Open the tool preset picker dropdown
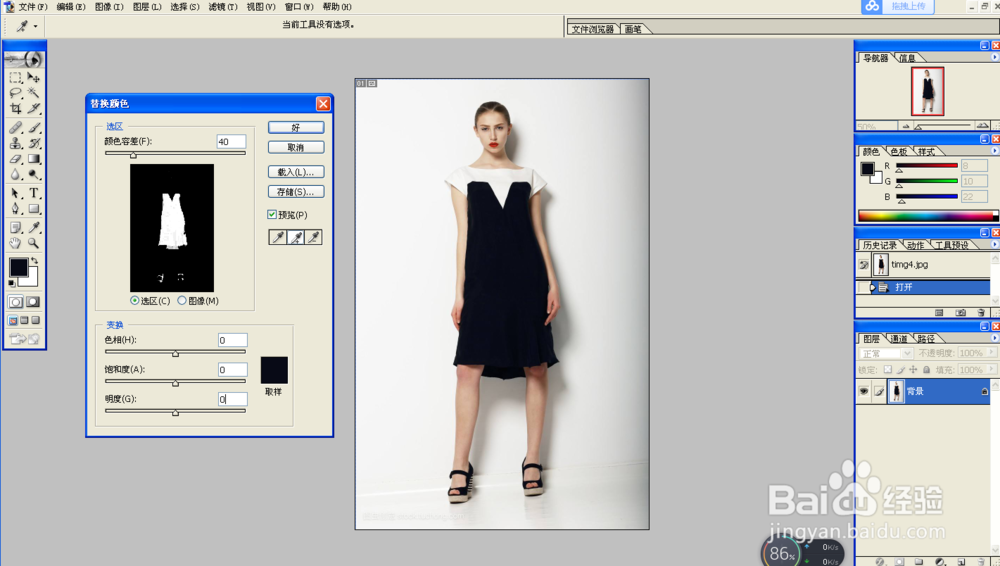This screenshot has height=566, width=1000. pos(36,26)
